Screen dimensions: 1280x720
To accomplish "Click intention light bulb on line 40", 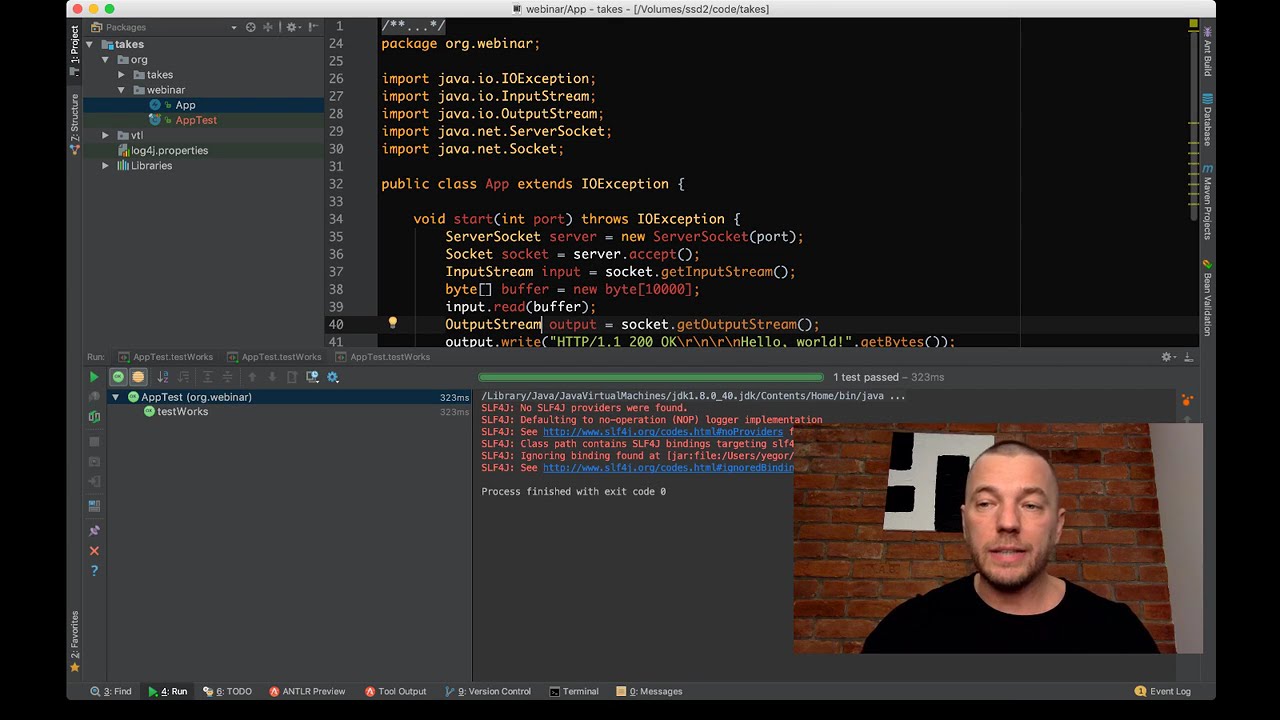I will pyautogui.click(x=392, y=323).
